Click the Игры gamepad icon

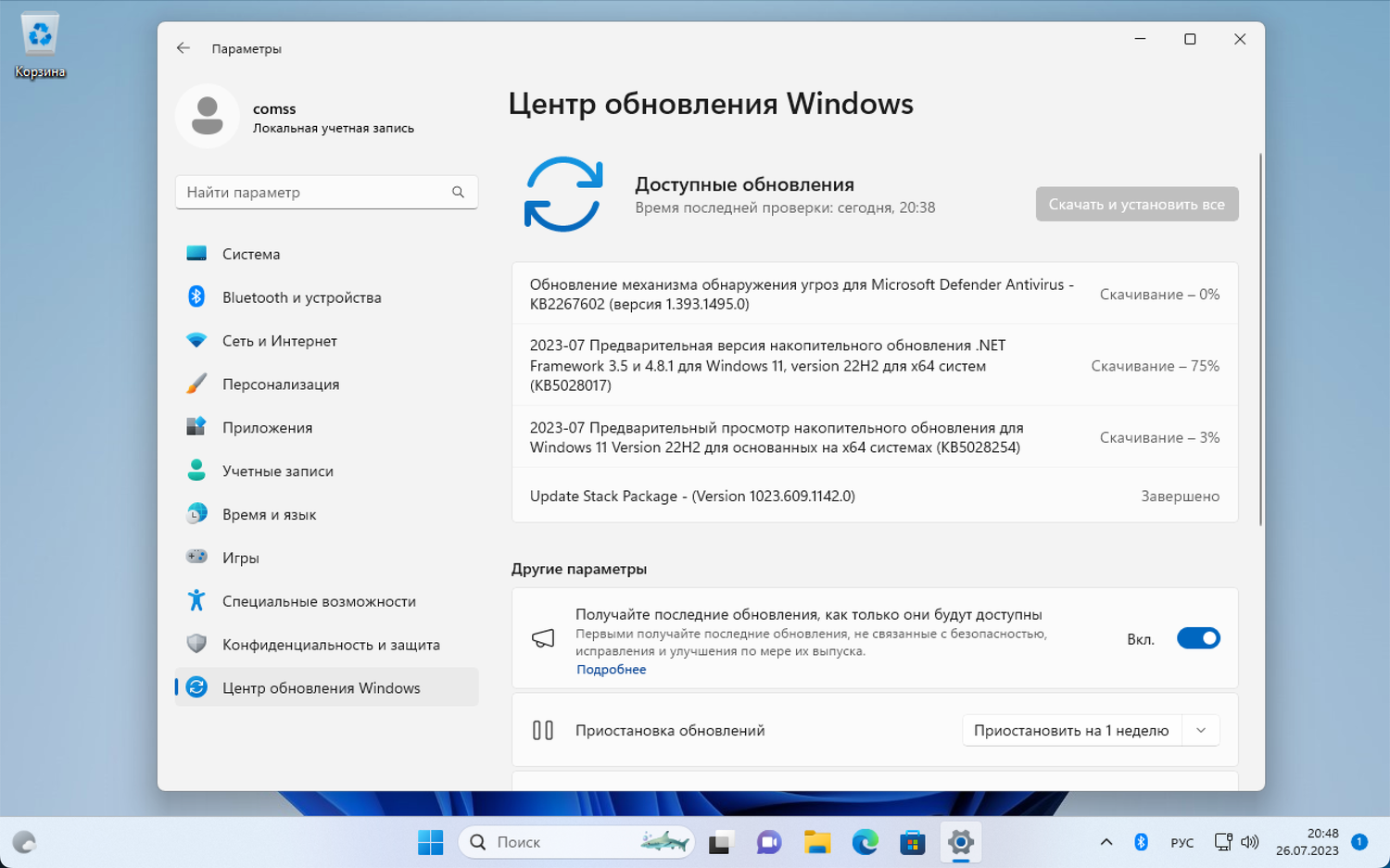pyautogui.click(x=196, y=557)
